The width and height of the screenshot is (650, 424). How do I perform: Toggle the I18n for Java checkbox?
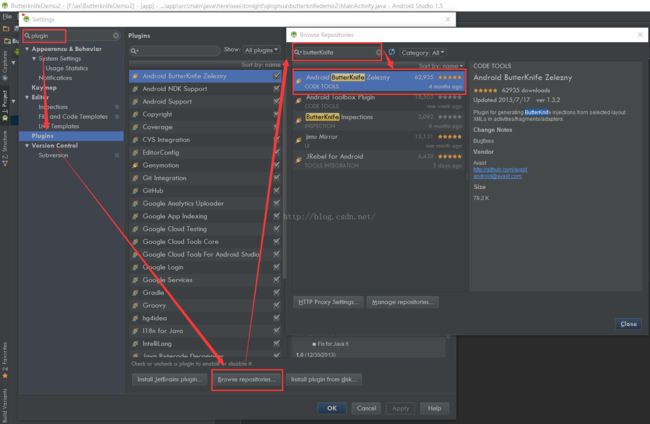click(x=276, y=331)
